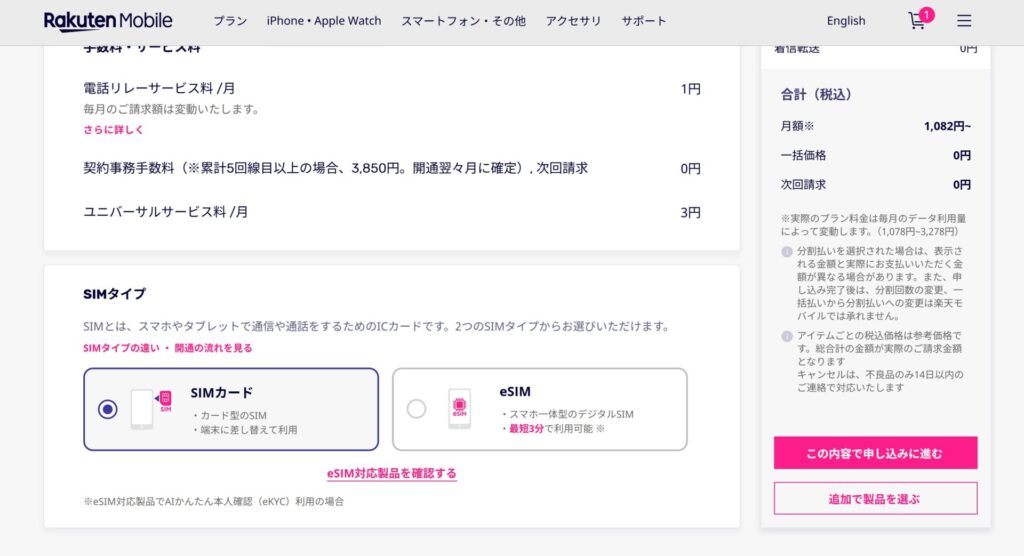Open the サポート menu item

[x=644, y=21]
